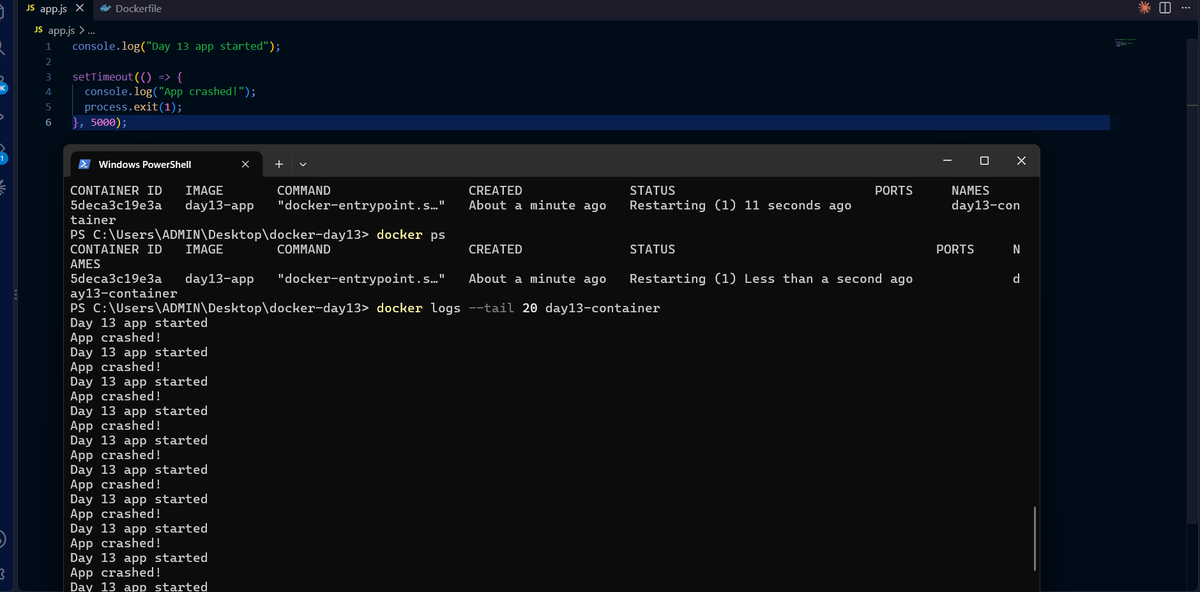Click 'Restarting (1) 11 seconds ago' status

click(740, 205)
